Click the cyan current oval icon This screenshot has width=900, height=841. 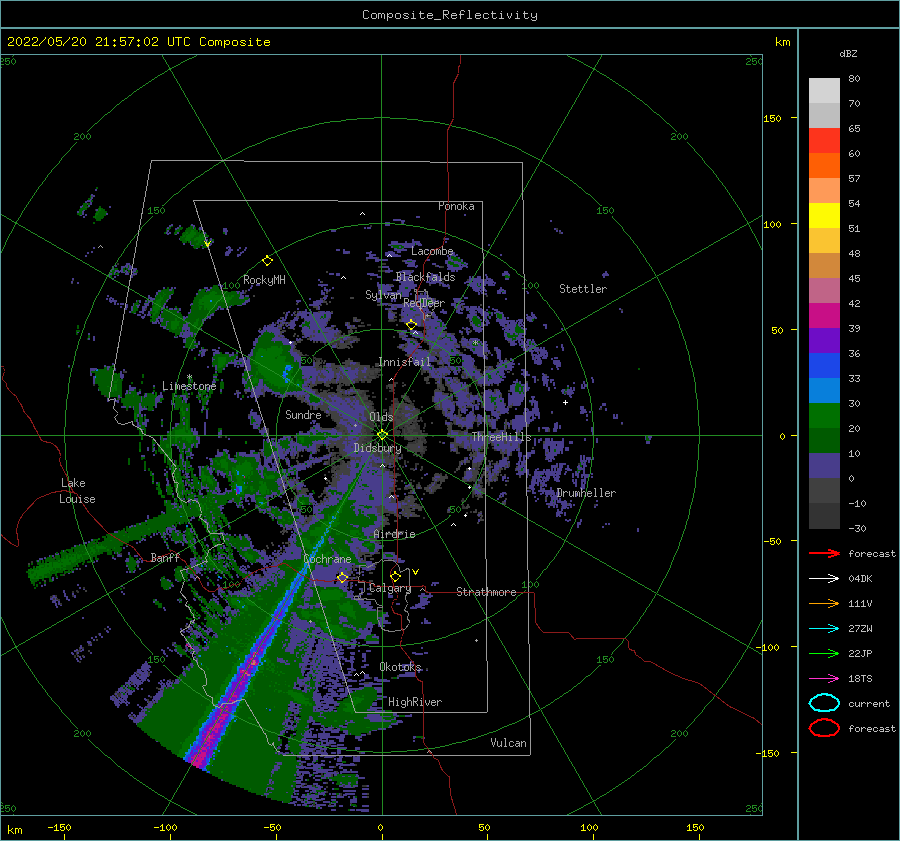coord(824,703)
